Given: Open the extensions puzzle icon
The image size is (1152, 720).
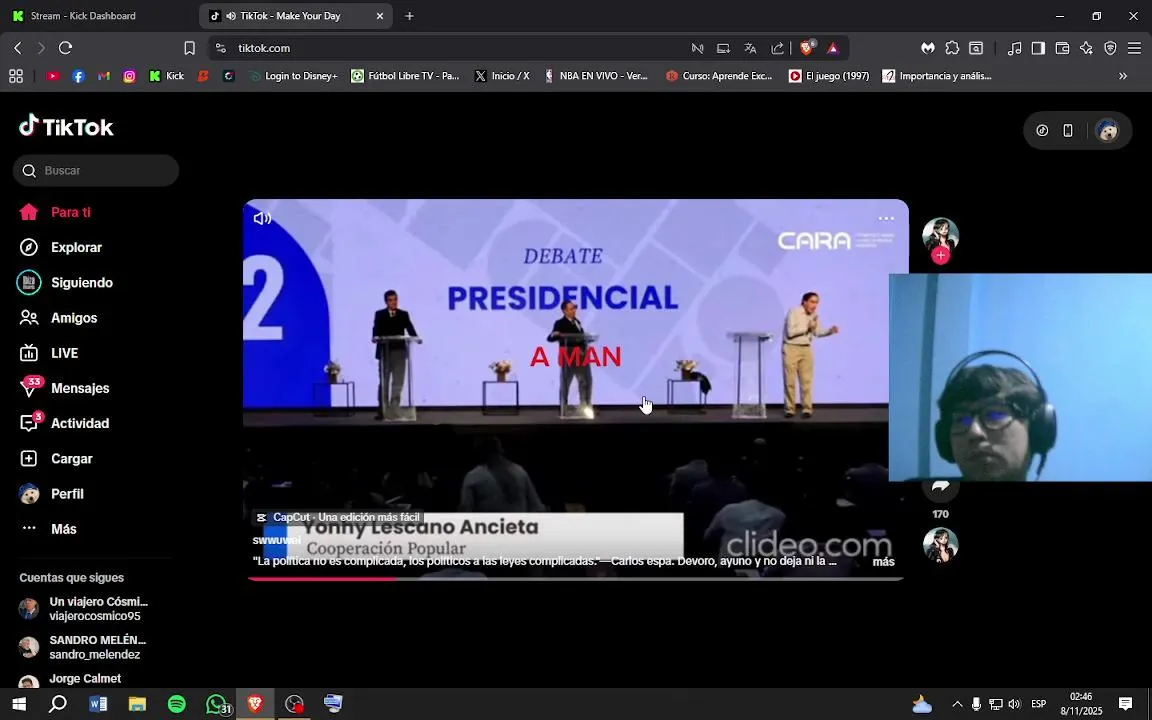Looking at the screenshot, I should tap(952, 48).
